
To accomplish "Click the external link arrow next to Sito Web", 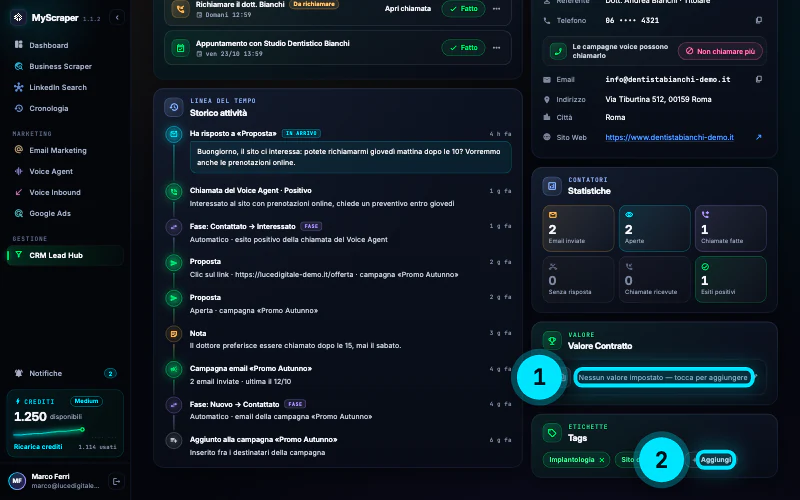I will tap(759, 137).
